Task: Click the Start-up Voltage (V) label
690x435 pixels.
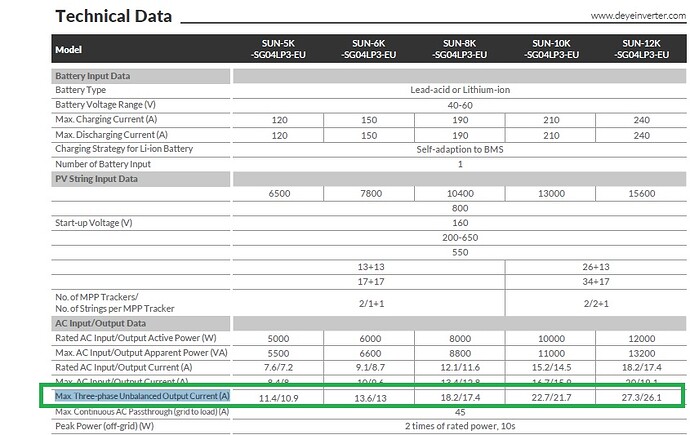Action: coord(93,223)
